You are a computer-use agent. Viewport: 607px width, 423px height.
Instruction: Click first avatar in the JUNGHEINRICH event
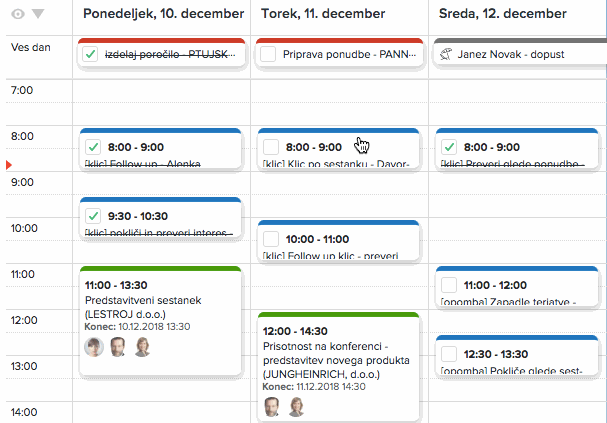point(272,406)
